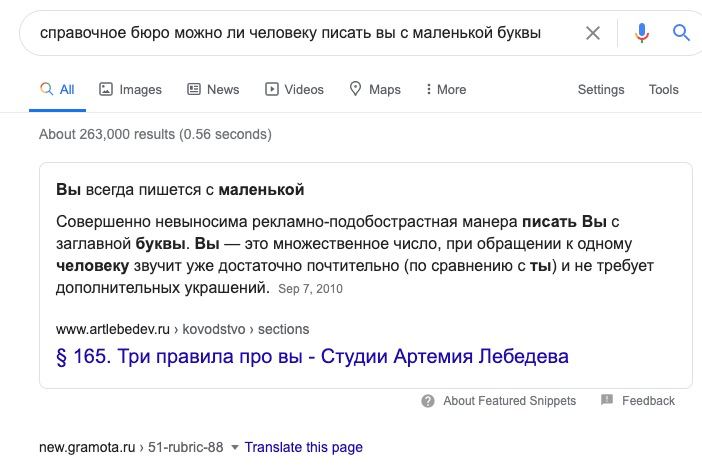Screen dimensions: 702x465
Task: Switch to the Maps tab
Action: tap(374, 89)
